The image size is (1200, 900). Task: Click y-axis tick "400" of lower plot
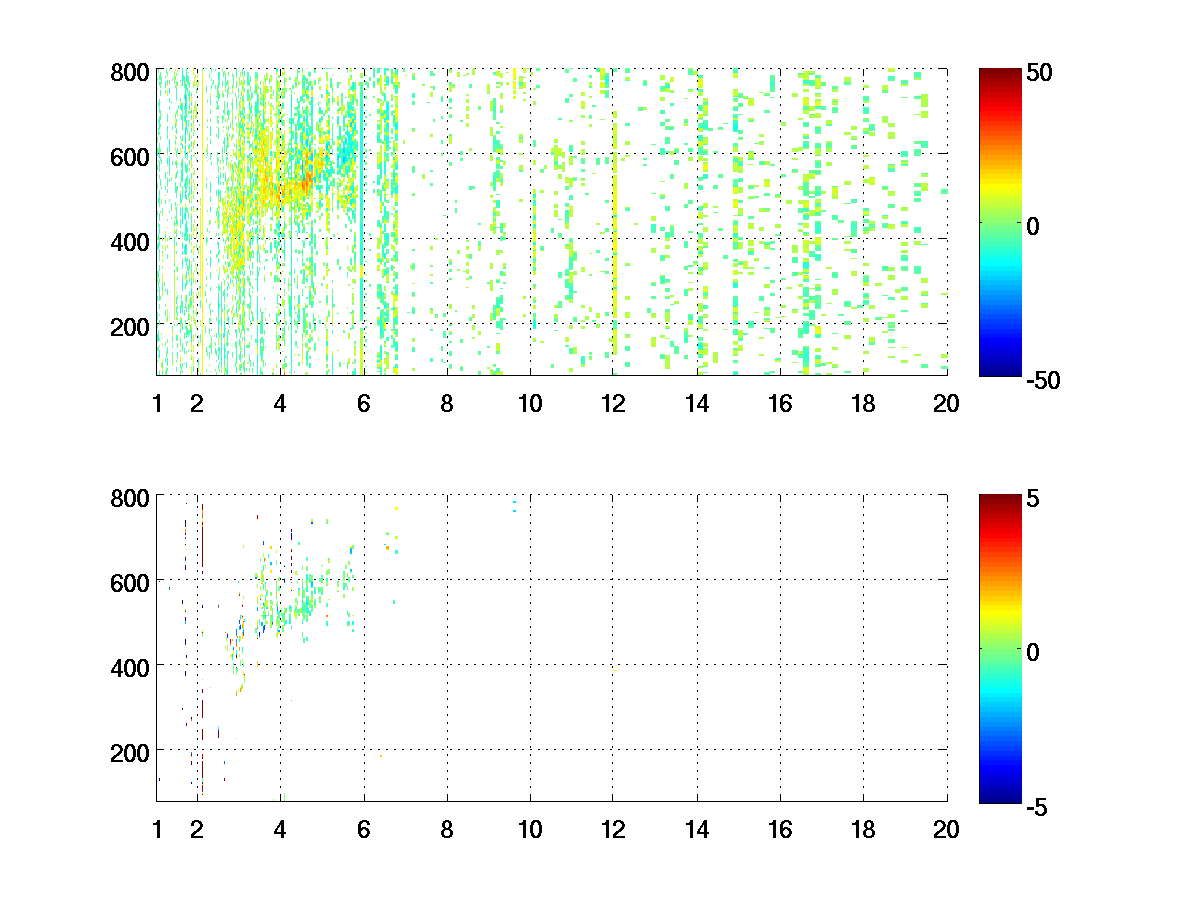click(131, 666)
